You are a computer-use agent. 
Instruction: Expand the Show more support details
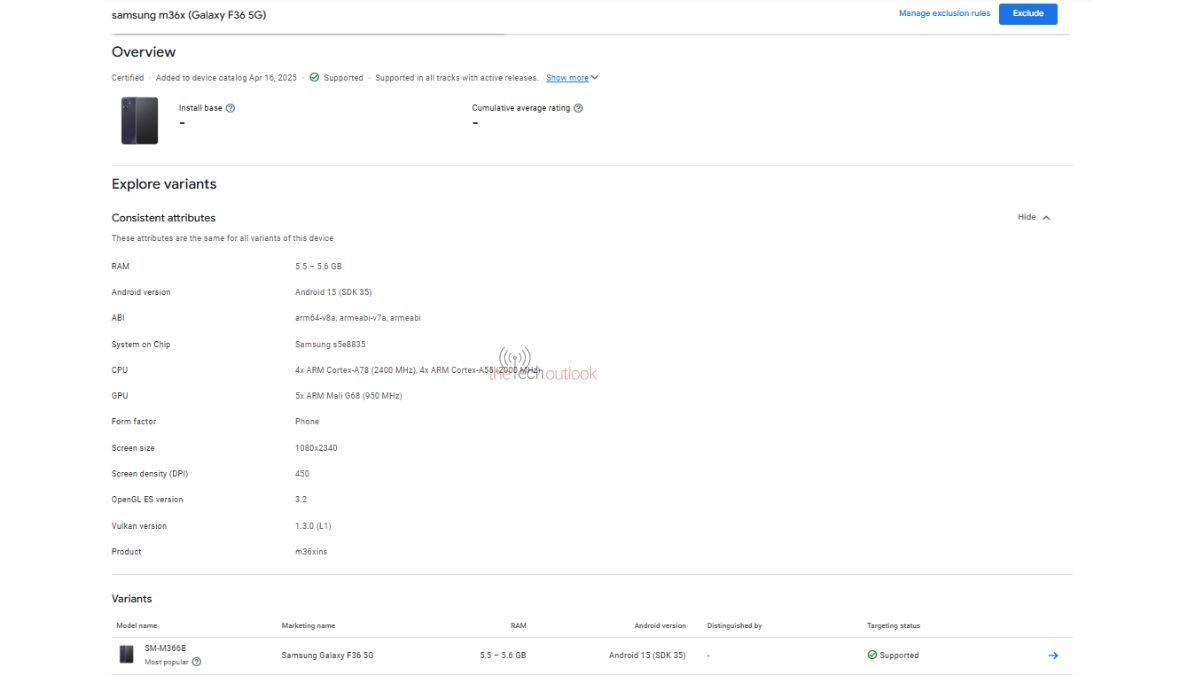click(572, 78)
